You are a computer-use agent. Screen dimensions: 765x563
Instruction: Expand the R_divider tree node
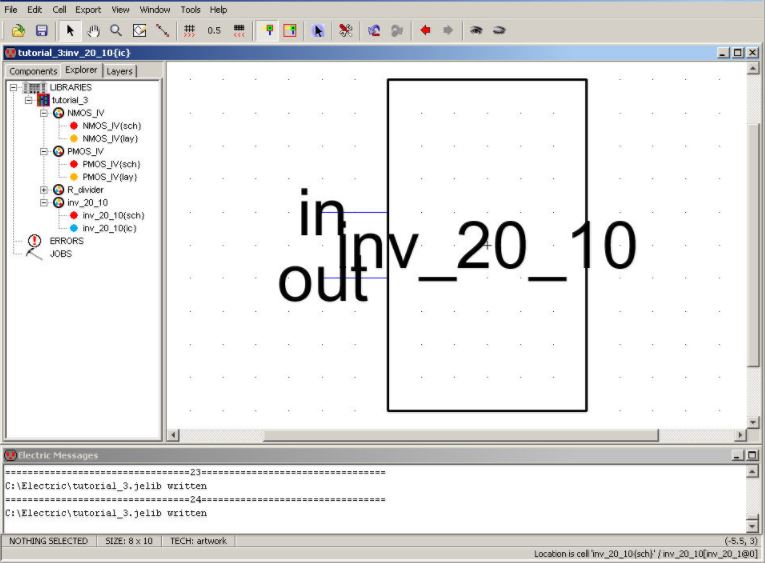coord(44,190)
